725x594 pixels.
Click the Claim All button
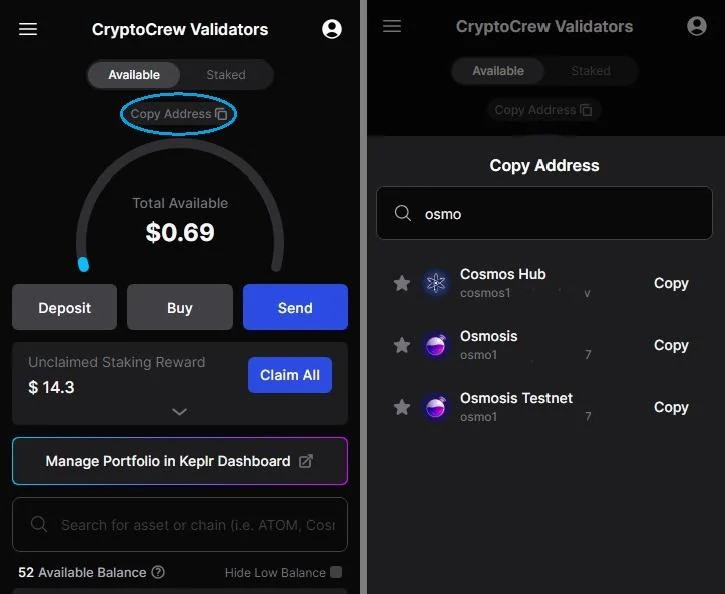click(290, 375)
